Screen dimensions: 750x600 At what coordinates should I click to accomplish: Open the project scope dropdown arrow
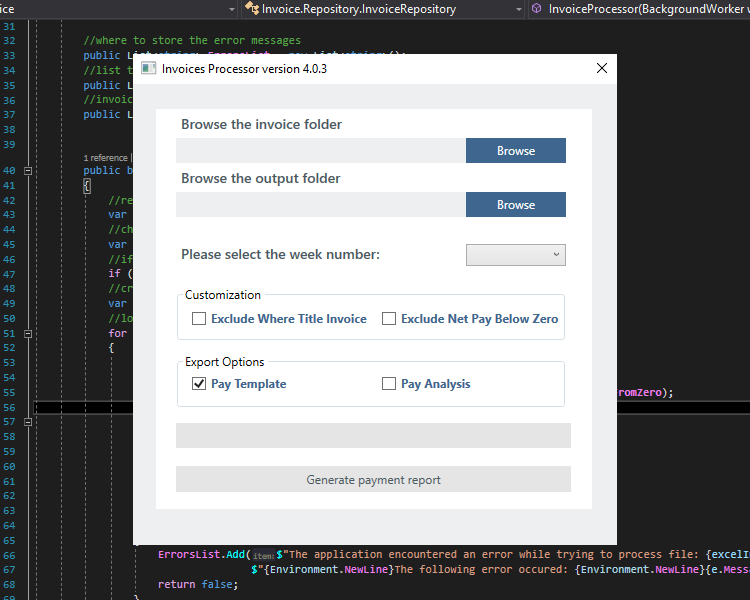pyautogui.click(x=232, y=9)
